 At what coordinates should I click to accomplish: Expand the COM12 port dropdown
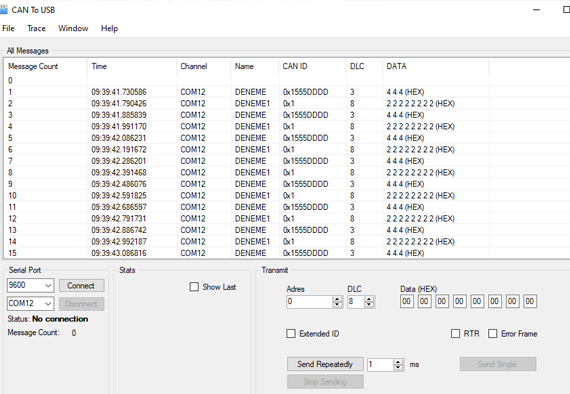pos(48,303)
